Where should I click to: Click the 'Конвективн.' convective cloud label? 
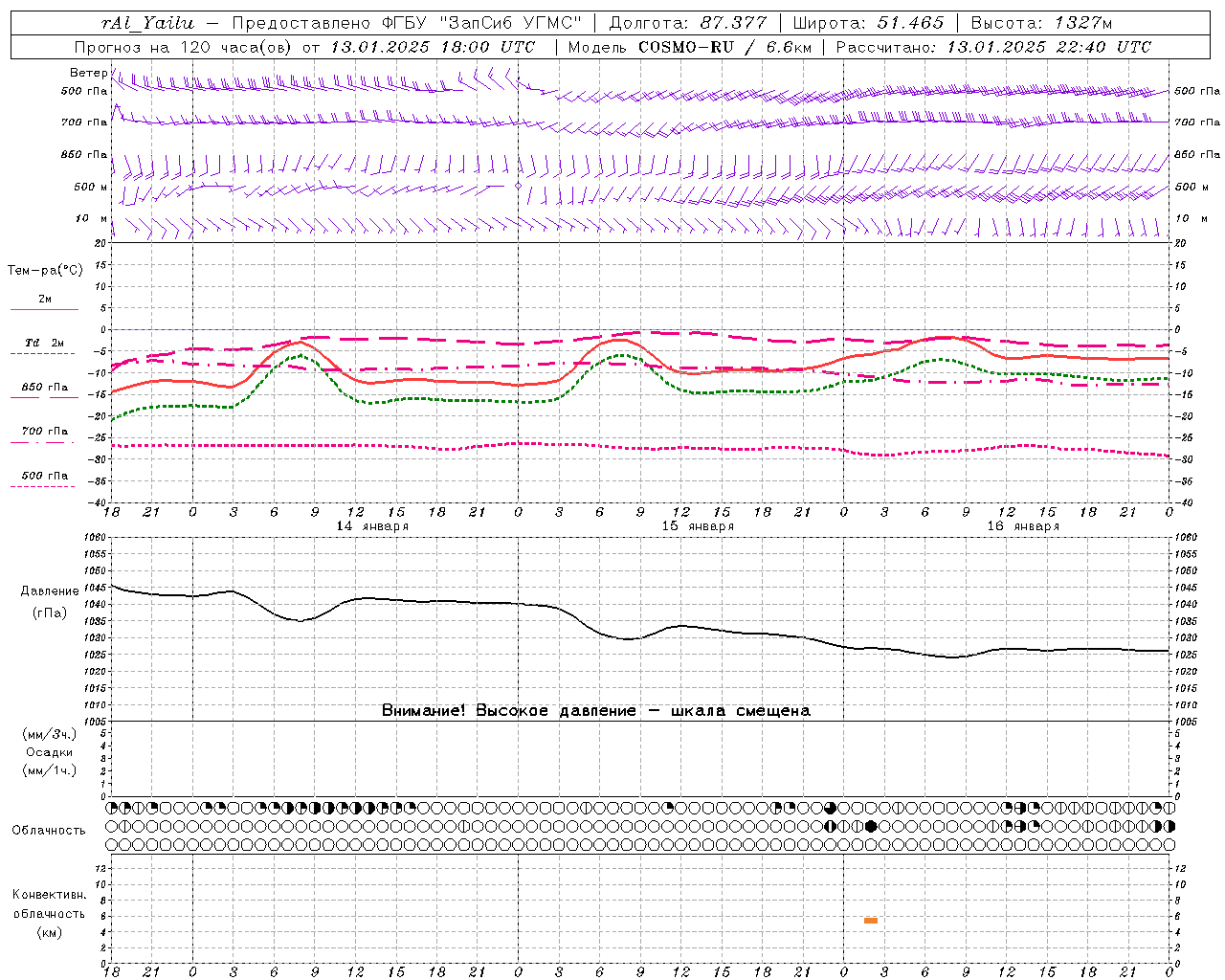[50, 895]
